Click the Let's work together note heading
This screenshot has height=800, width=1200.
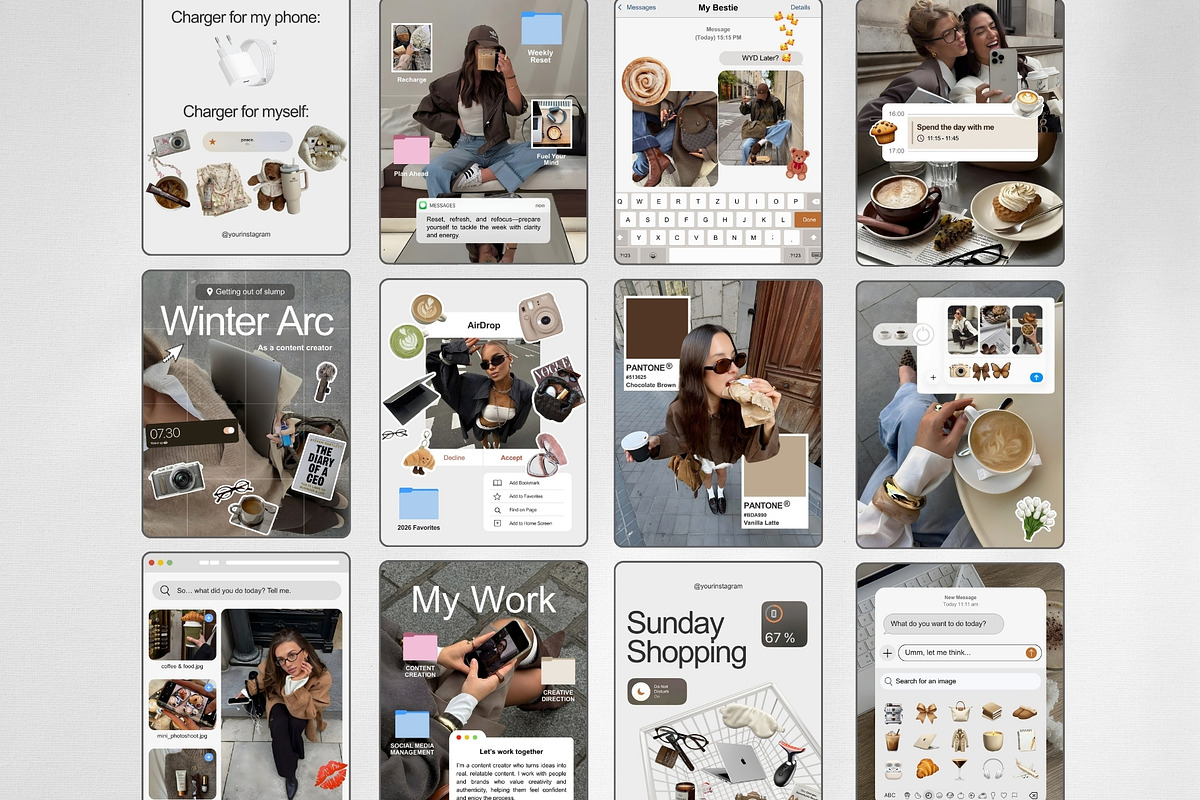tap(511, 751)
